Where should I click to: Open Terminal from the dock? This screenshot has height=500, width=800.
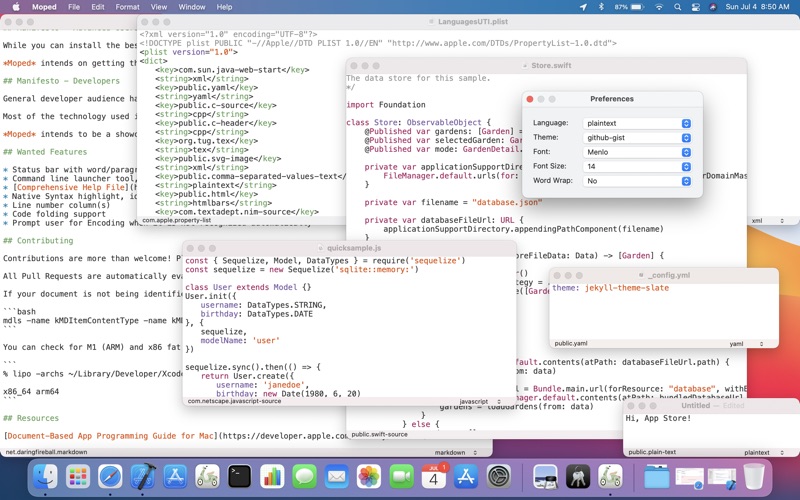pos(240,478)
